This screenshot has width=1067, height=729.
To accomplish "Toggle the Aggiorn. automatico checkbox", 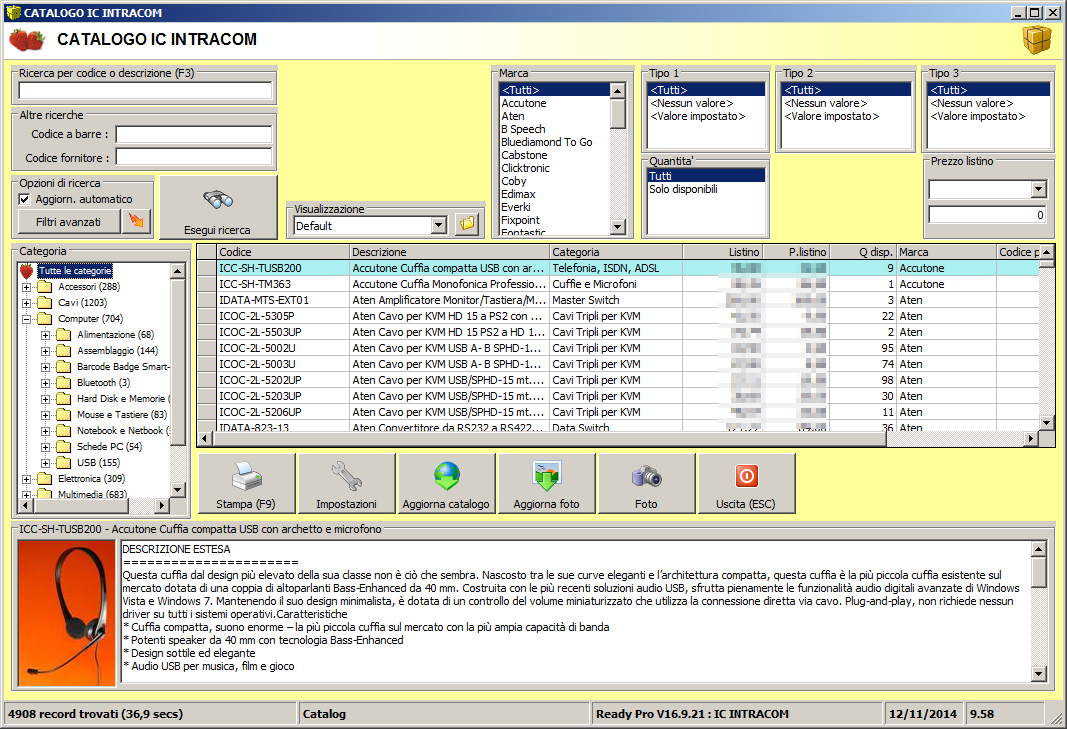I will (24, 199).
